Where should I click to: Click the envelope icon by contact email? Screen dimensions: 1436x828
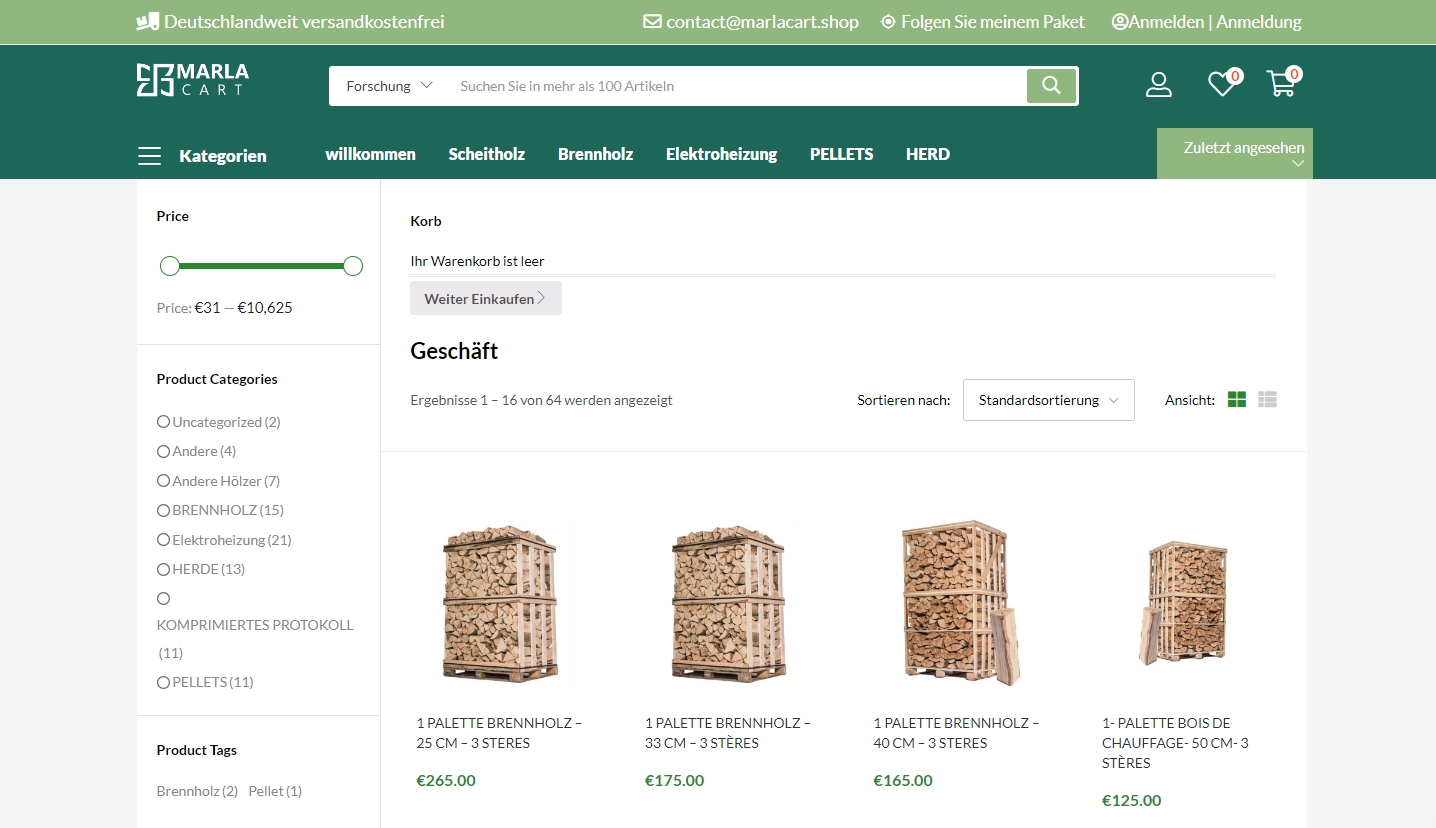coord(652,22)
